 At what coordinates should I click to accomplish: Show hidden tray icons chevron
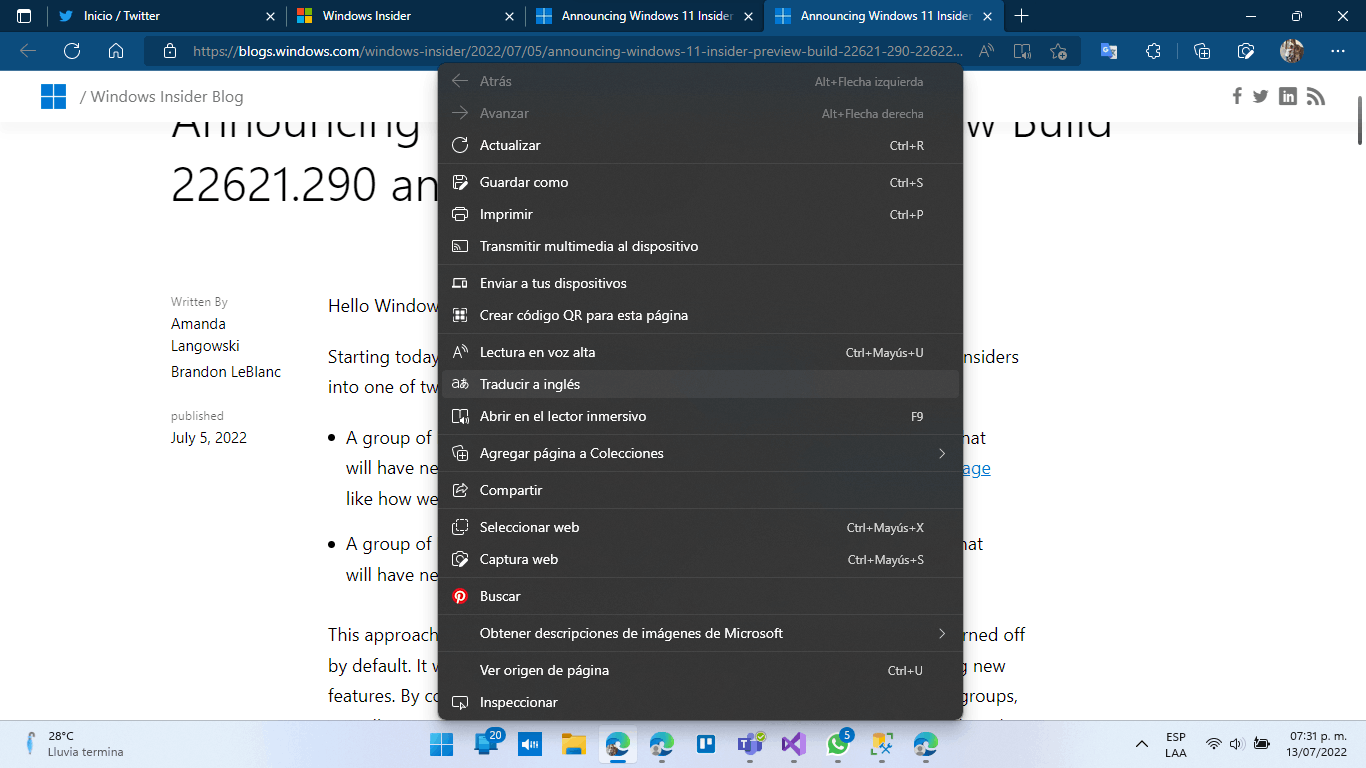click(x=1141, y=744)
